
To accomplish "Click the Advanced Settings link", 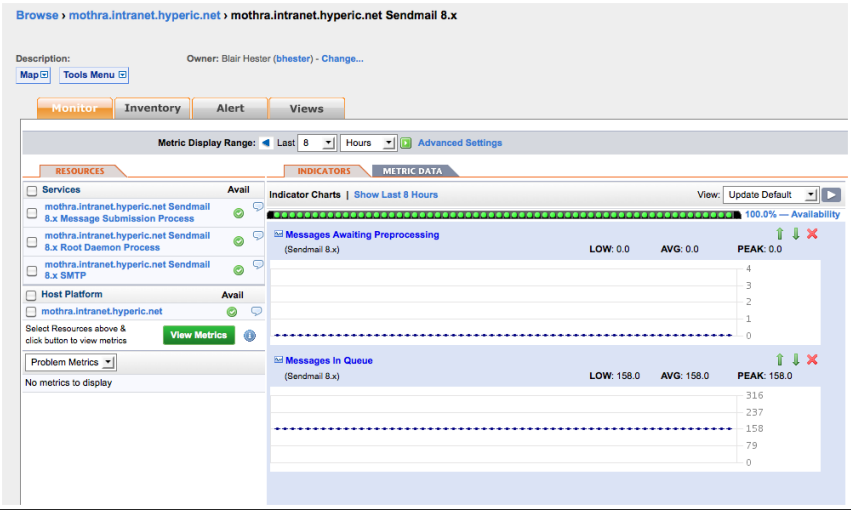I will (460, 143).
